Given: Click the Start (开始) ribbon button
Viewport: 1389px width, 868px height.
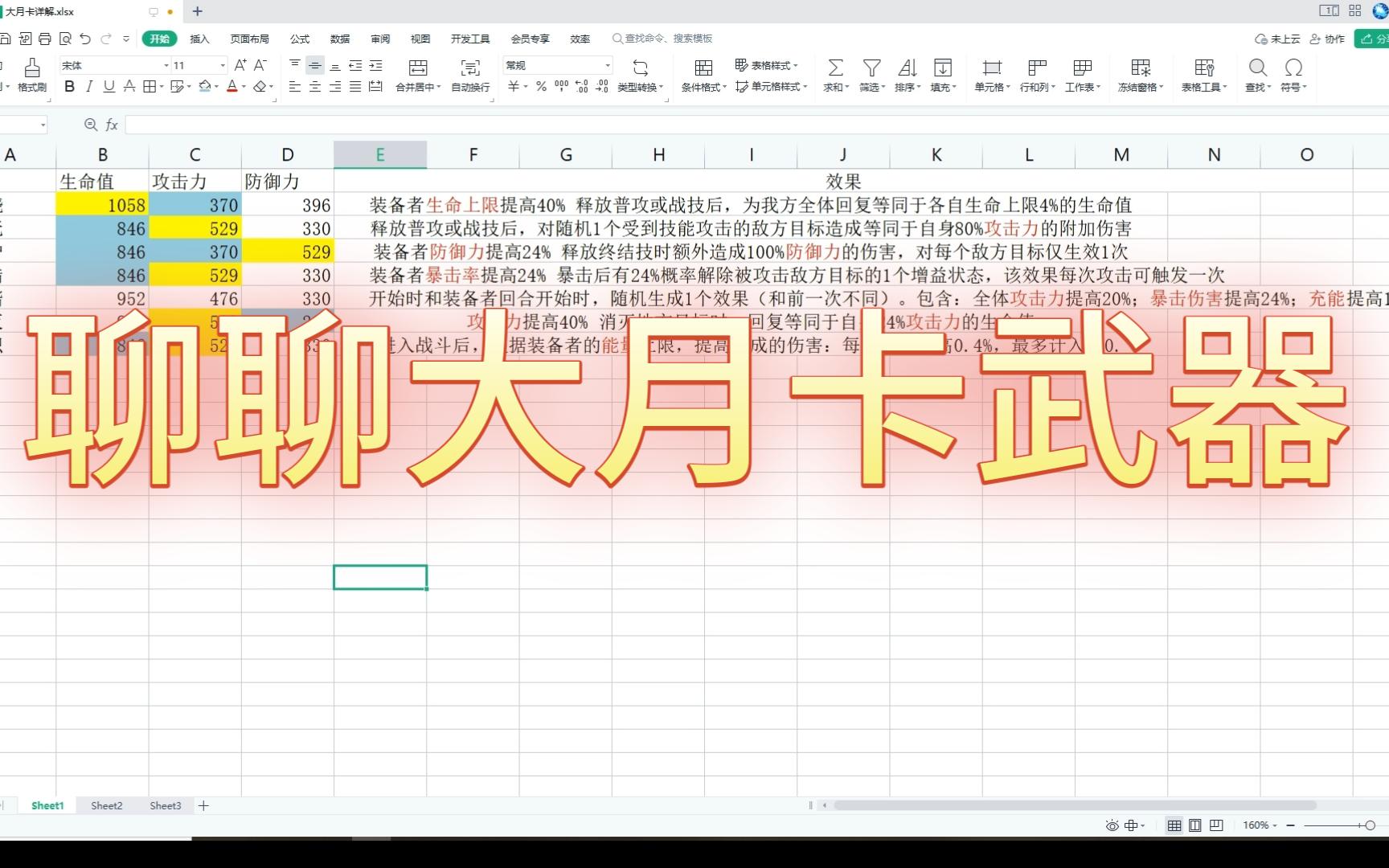Looking at the screenshot, I should [160, 39].
